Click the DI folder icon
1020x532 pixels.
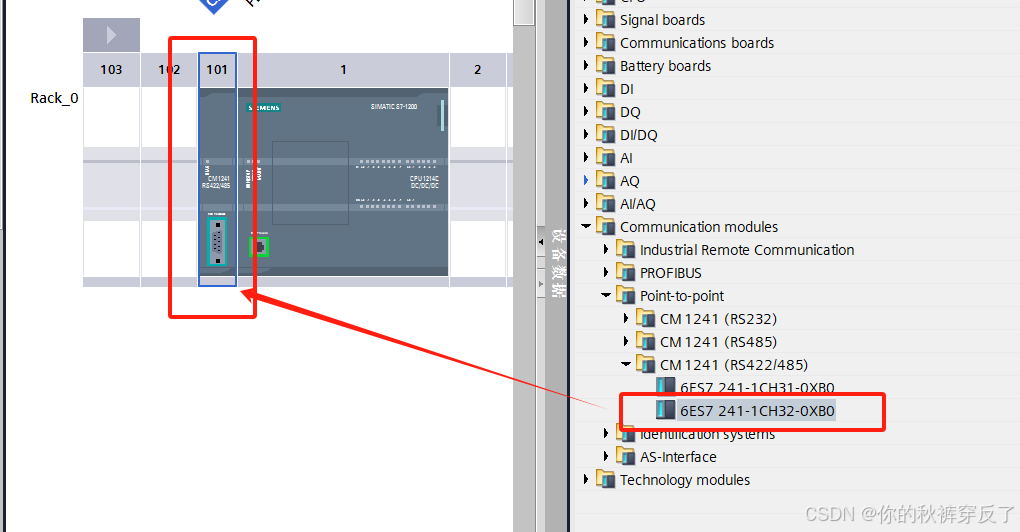(x=605, y=88)
